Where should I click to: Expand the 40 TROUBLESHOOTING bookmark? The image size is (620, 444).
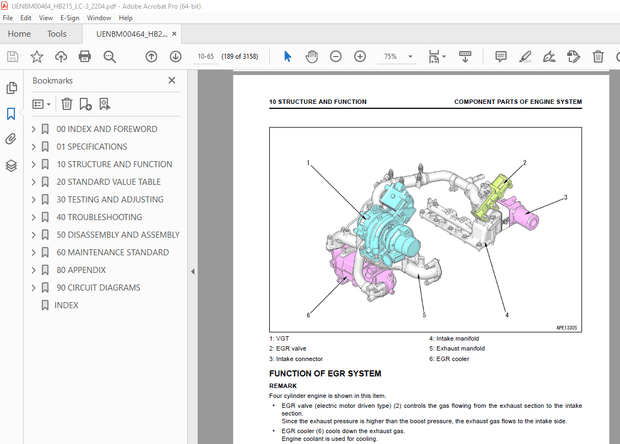click(x=34, y=217)
